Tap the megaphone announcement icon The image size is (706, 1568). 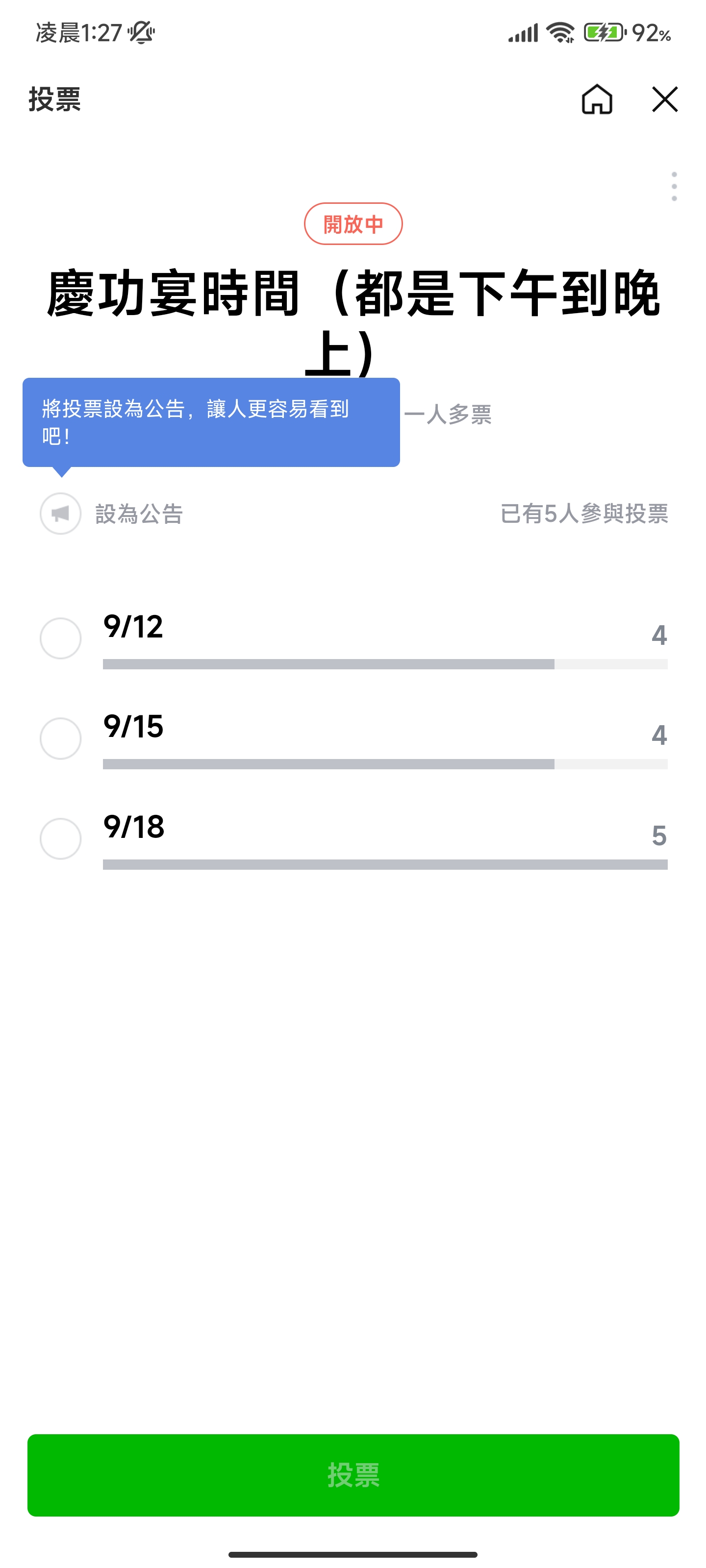(x=60, y=514)
